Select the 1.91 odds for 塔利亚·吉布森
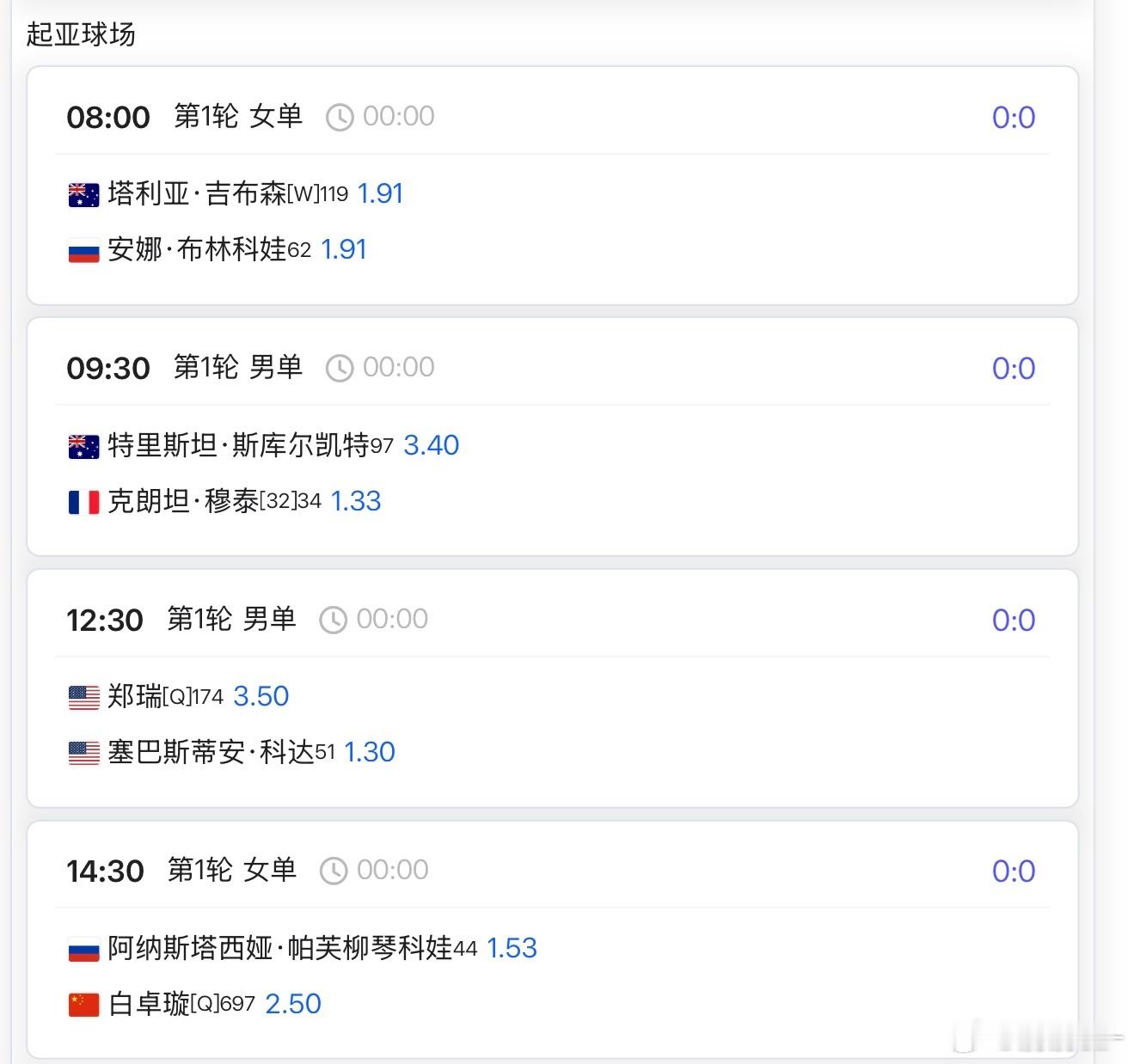Viewport: 1134px width, 1064px height. tap(383, 193)
